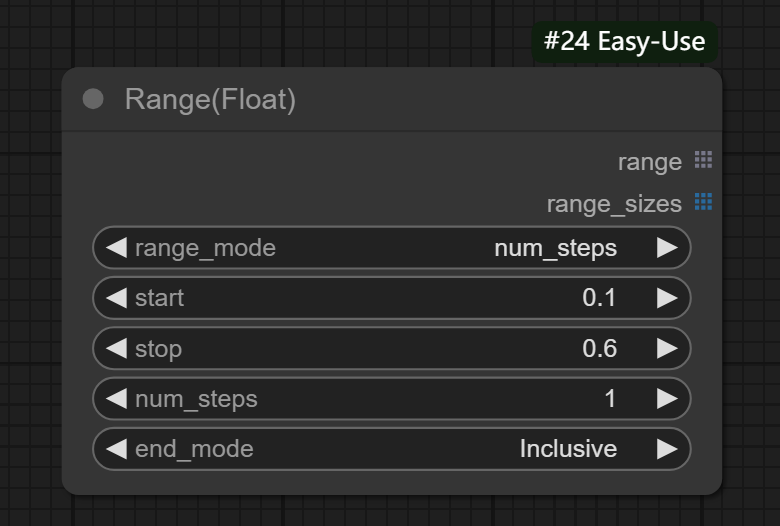Click the range_sizes output grid connector
The image size is (780, 526).
coord(703,202)
